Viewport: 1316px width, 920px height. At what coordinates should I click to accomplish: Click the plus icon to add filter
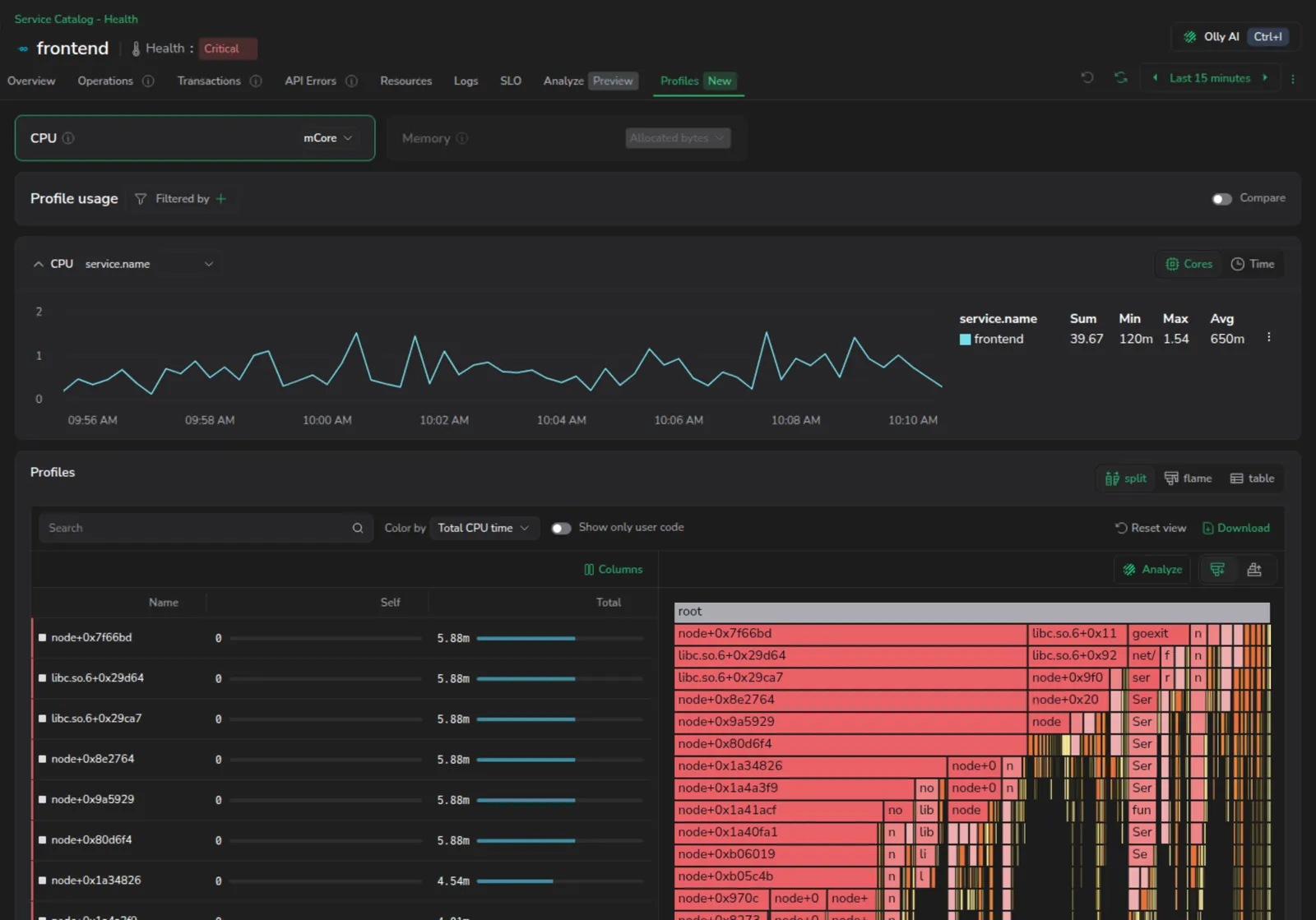(220, 199)
